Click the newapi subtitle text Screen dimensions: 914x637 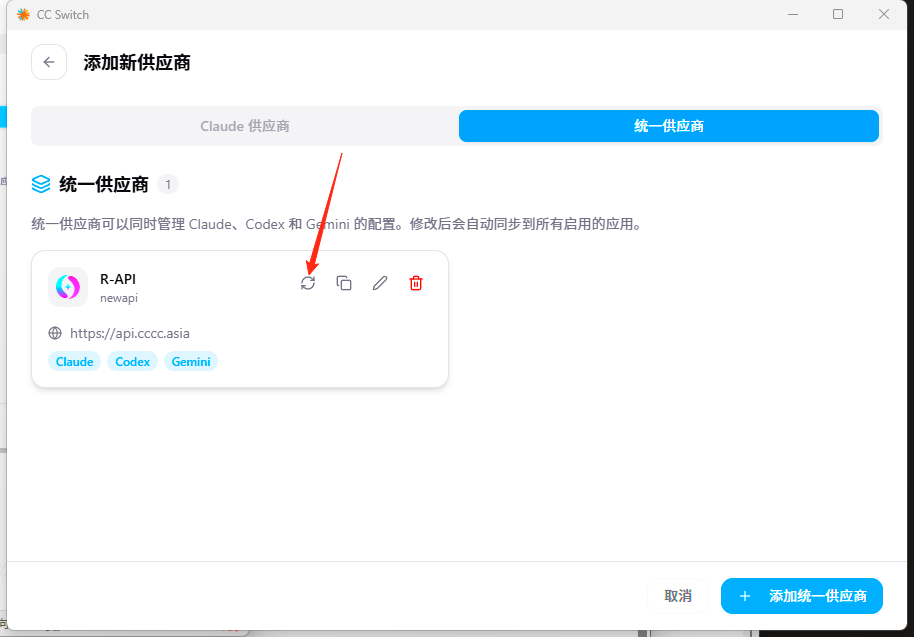(119, 298)
